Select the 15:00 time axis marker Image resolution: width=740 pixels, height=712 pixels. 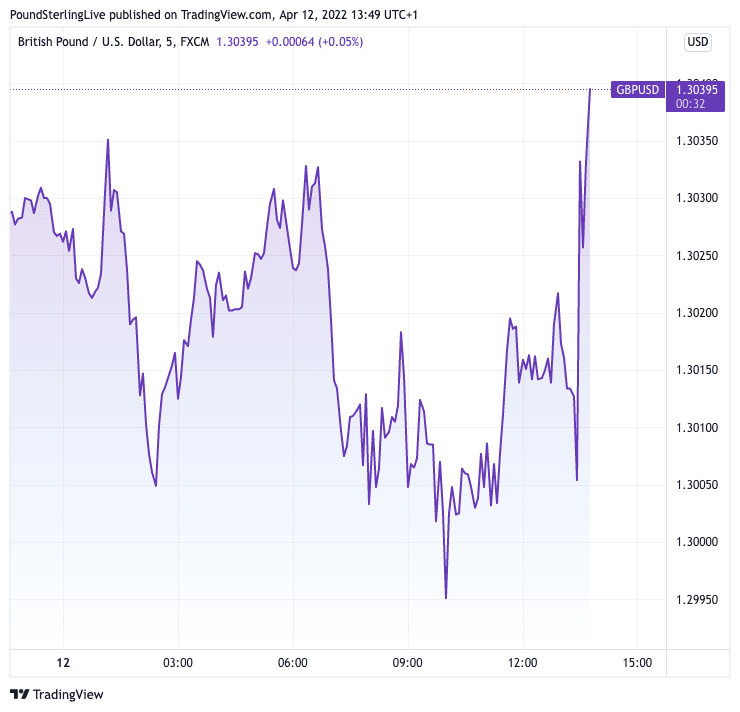(x=637, y=662)
